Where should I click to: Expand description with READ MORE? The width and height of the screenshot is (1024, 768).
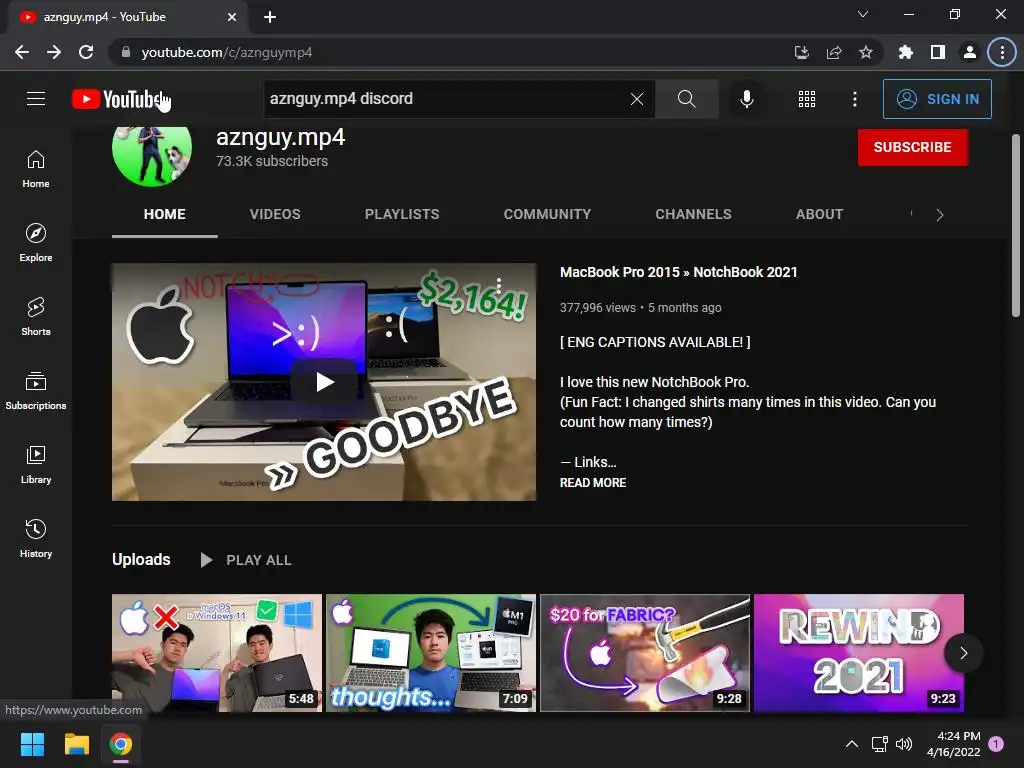click(593, 483)
